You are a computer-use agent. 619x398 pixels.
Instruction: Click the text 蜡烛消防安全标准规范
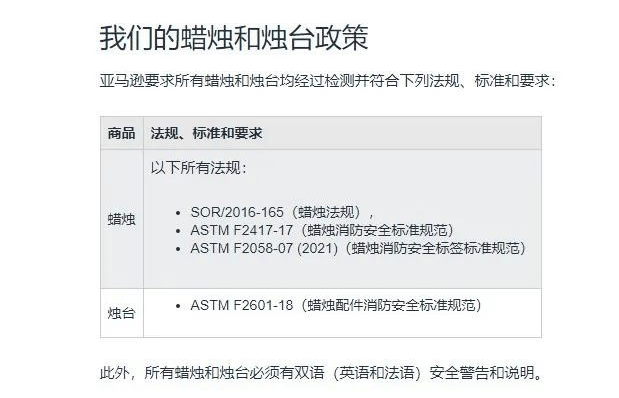tap(377, 230)
